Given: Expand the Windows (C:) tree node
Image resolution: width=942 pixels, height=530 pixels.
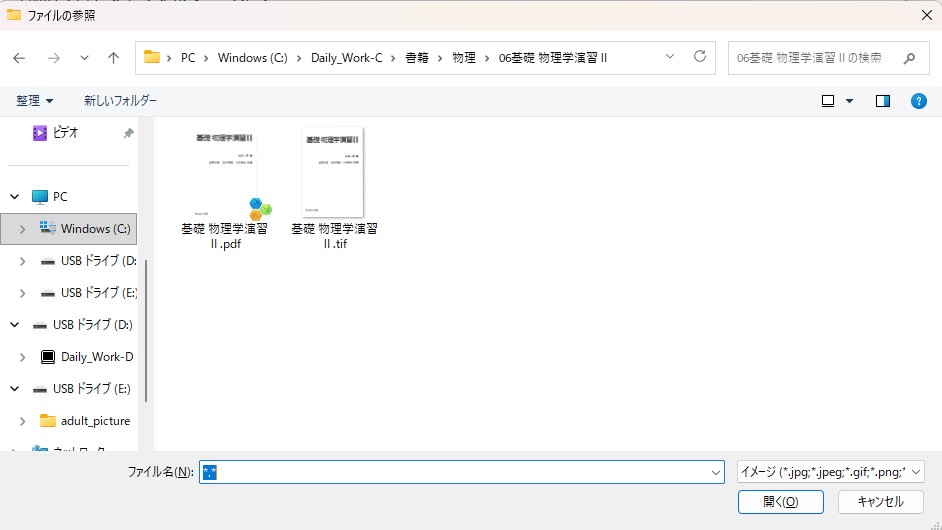Looking at the screenshot, I should [23, 229].
